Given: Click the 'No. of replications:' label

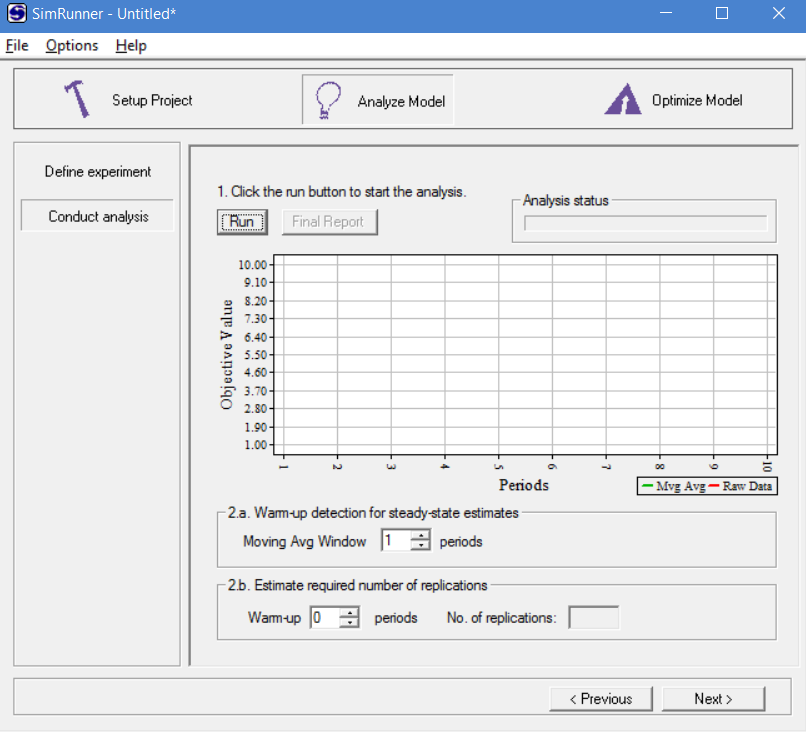Looking at the screenshot, I should tap(502, 617).
